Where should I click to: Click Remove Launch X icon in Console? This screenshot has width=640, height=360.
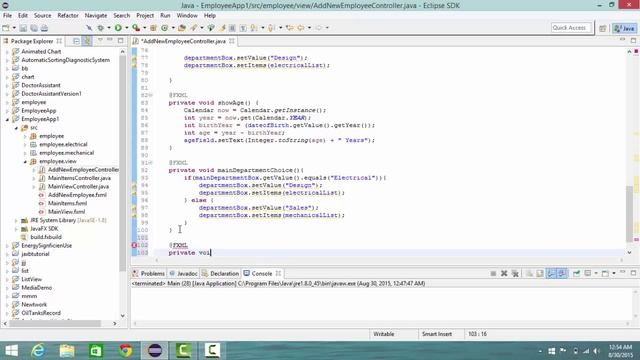tap(504, 273)
